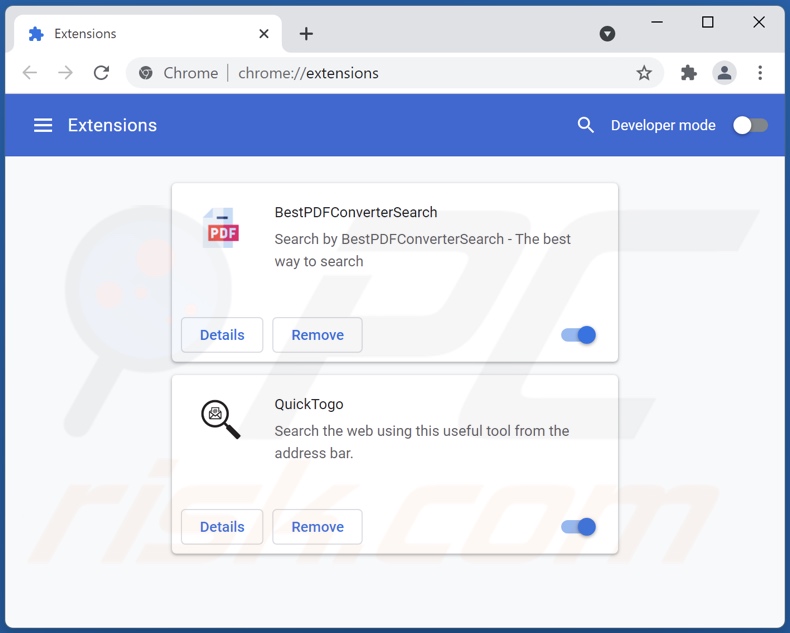Open the Chrome three-dot menu

point(760,73)
